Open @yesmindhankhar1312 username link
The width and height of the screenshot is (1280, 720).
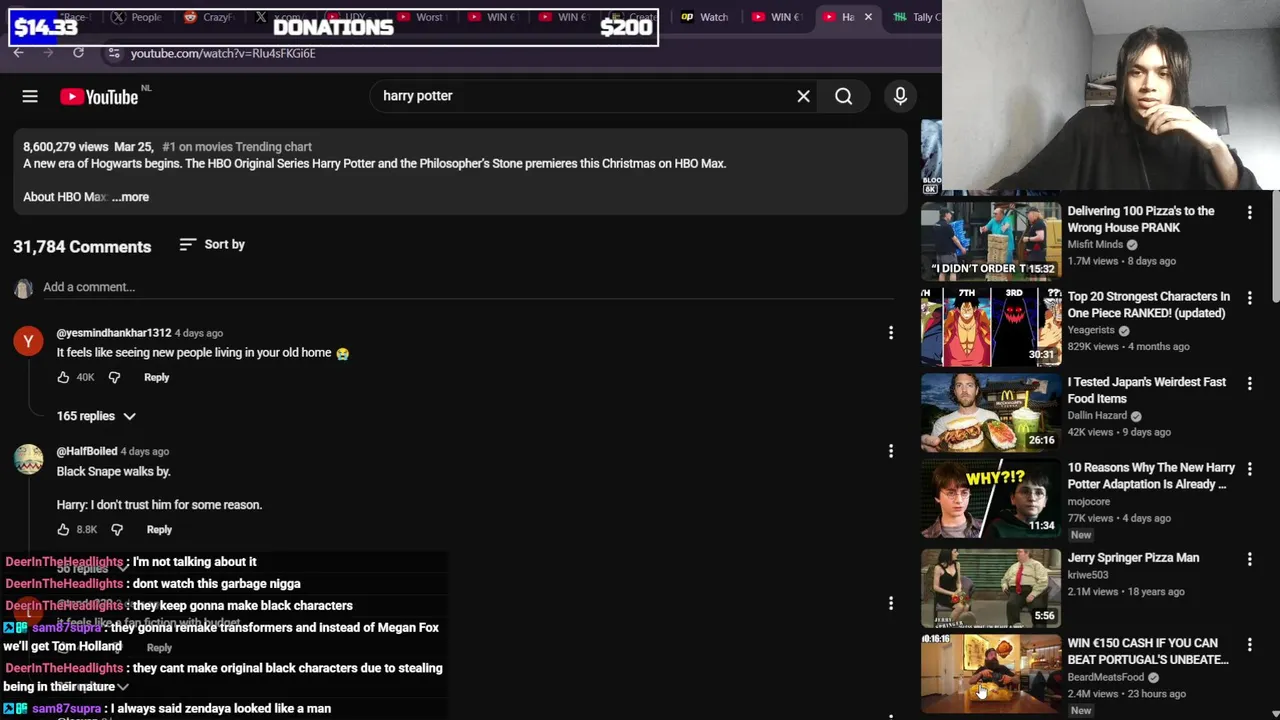(x=114, y=333)
